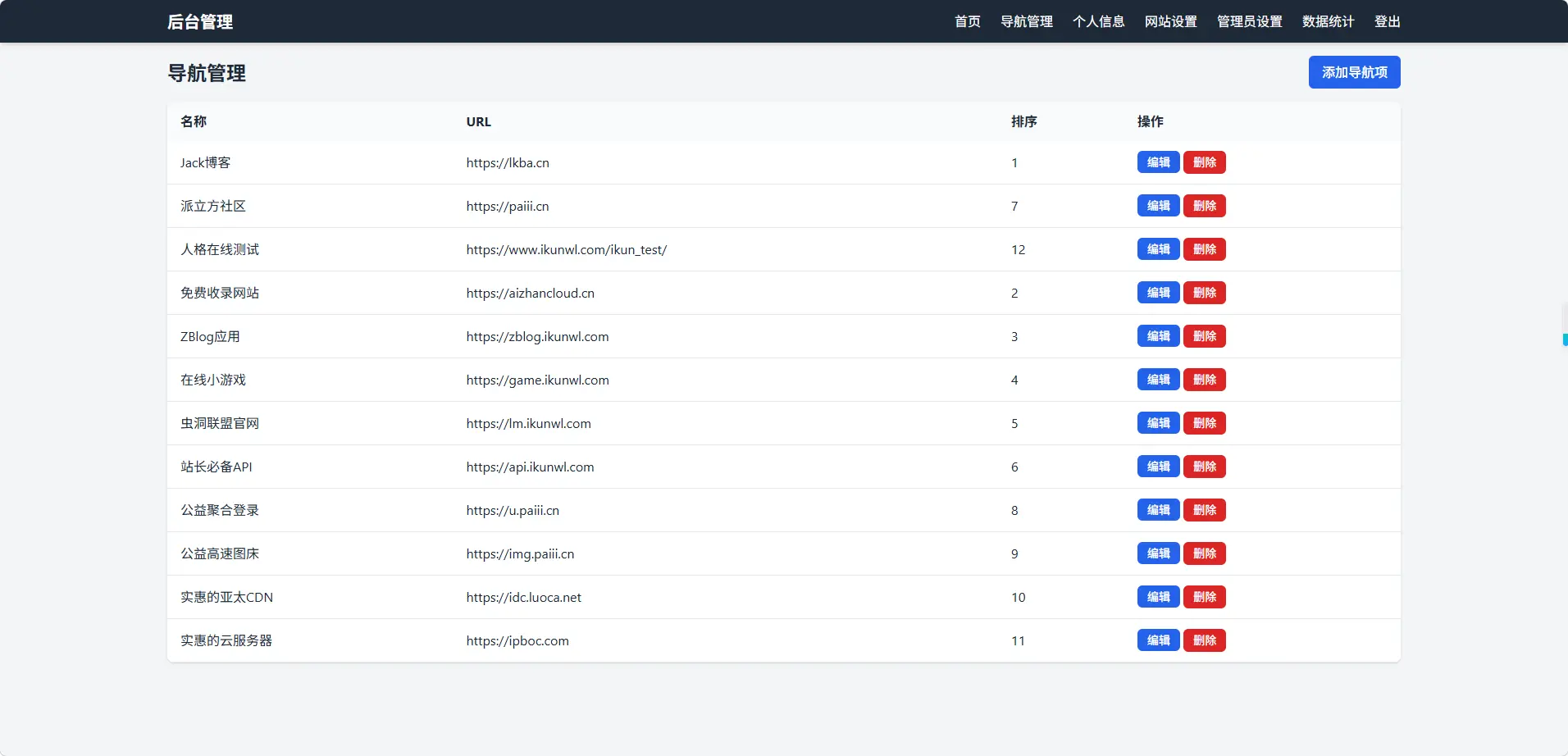Delete the 站长必备API entry

[1204, 467]
